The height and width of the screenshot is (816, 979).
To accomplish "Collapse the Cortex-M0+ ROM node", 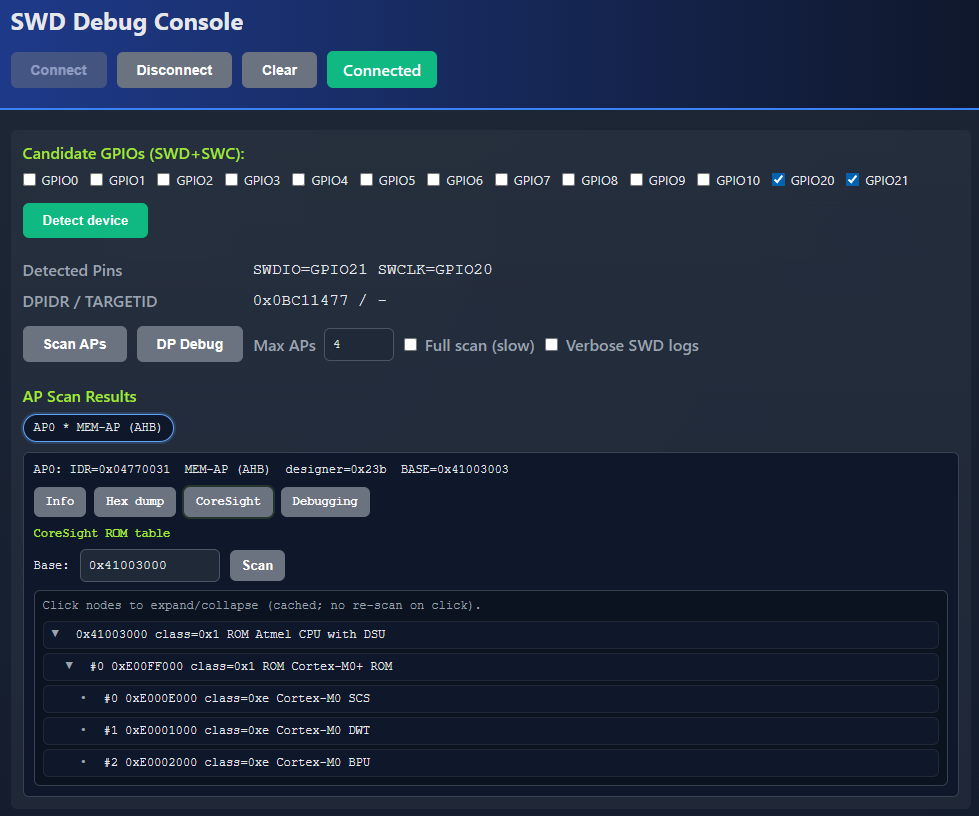I will [x=69, y=666].
